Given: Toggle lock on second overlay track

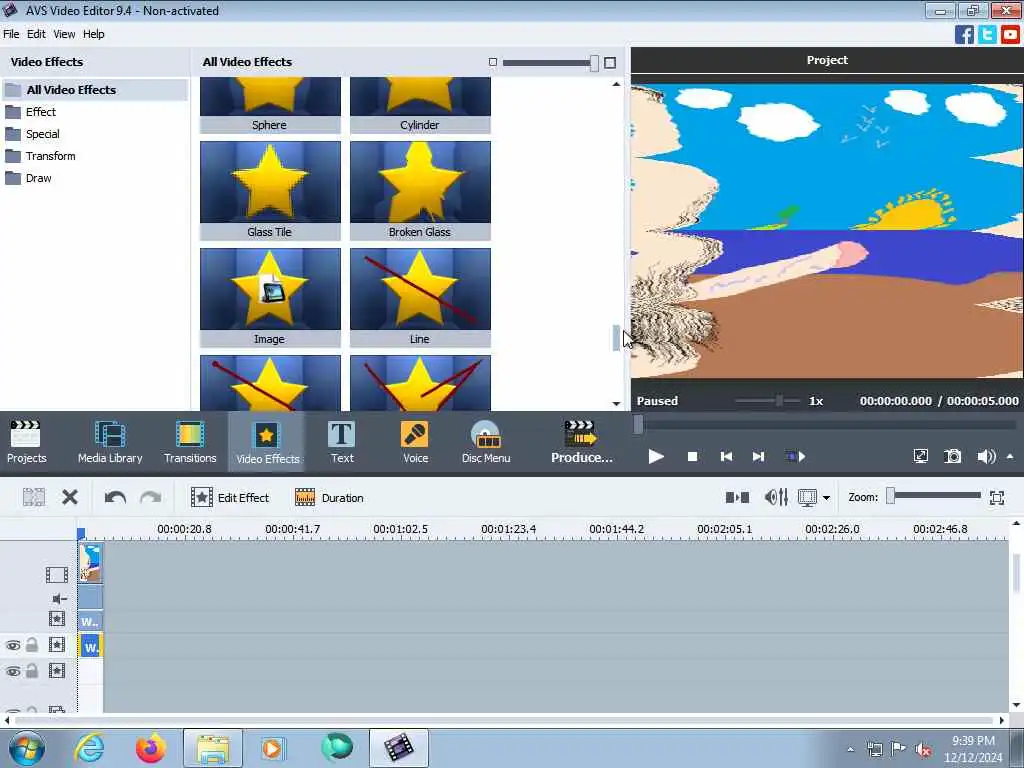Looking at the screenshot, I should click(32, 671).
